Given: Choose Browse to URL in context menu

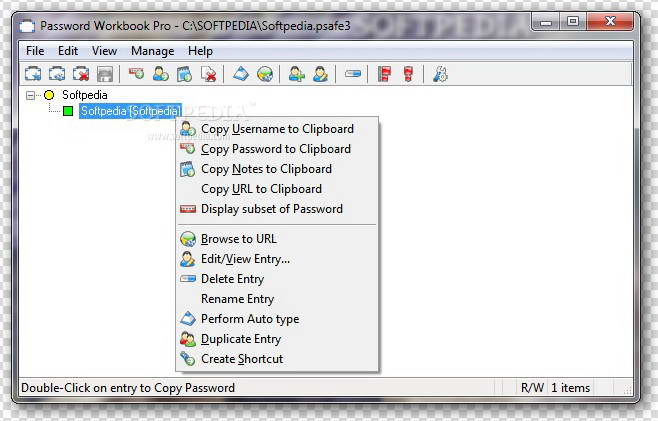Looking at the screenshot, I should 277,239.
